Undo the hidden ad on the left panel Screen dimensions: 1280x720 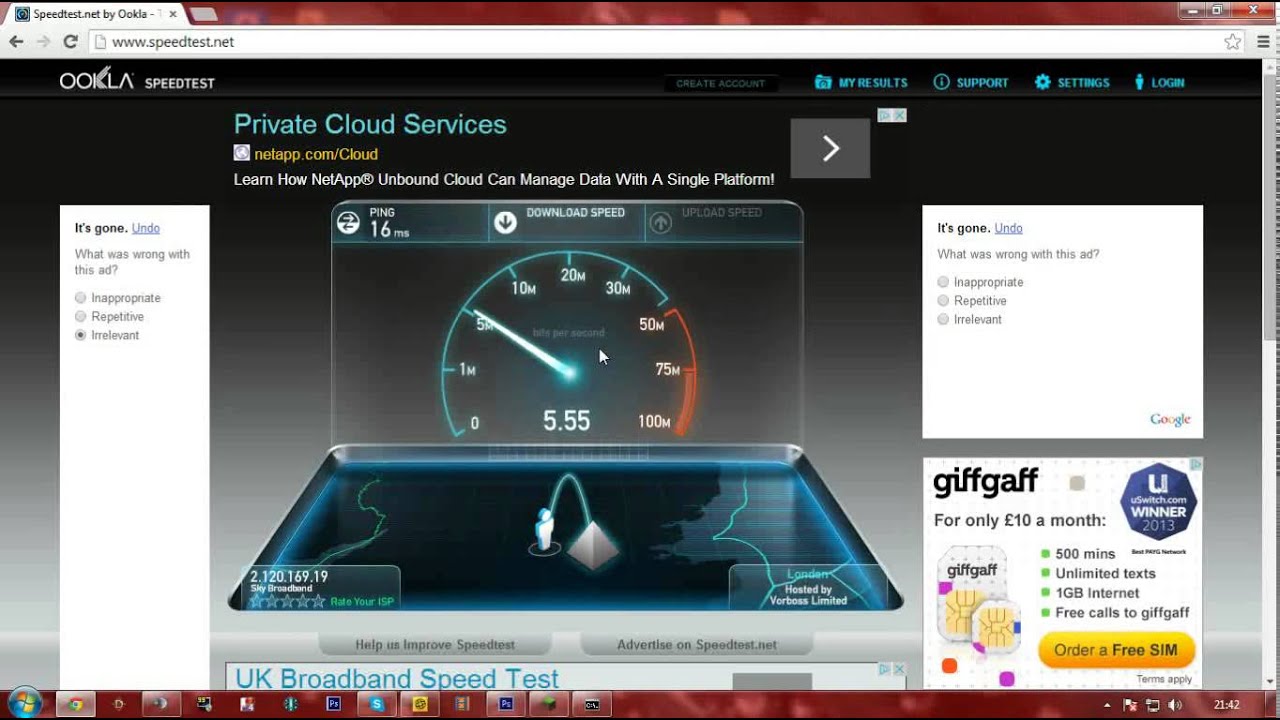(x=146, y=228)
